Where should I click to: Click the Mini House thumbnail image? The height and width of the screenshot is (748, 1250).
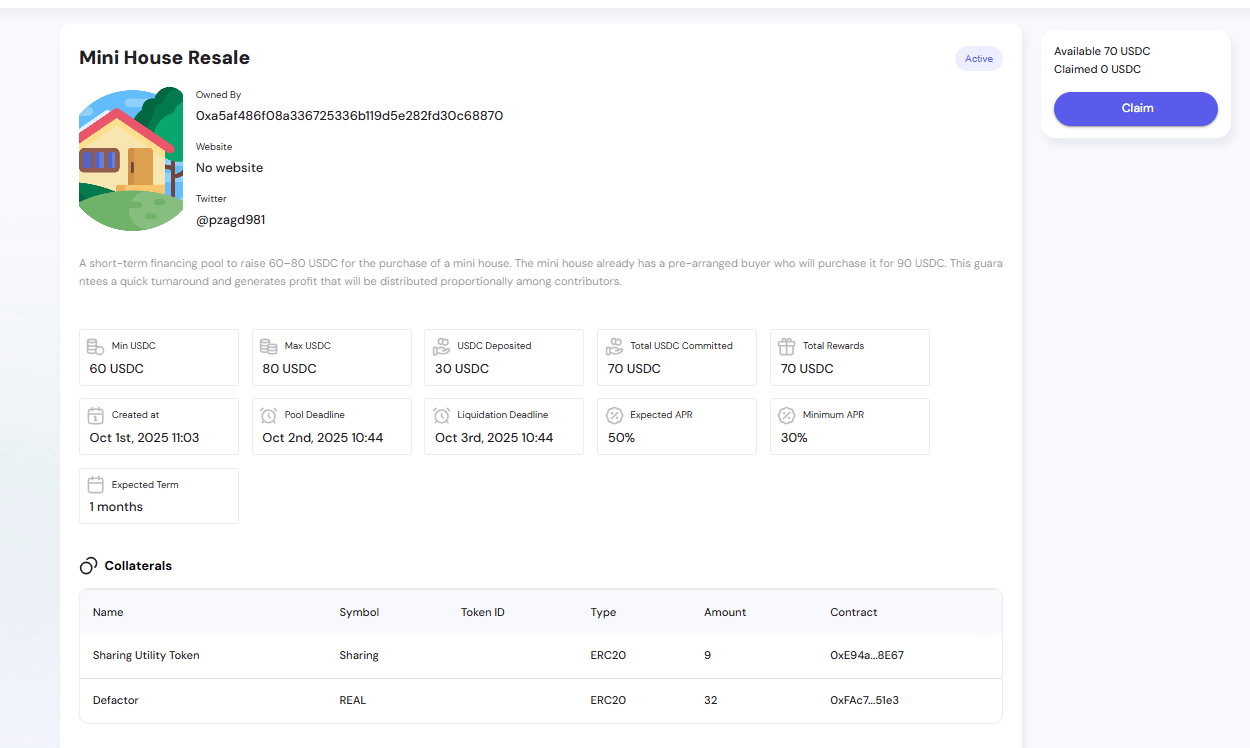click(131, 160)
